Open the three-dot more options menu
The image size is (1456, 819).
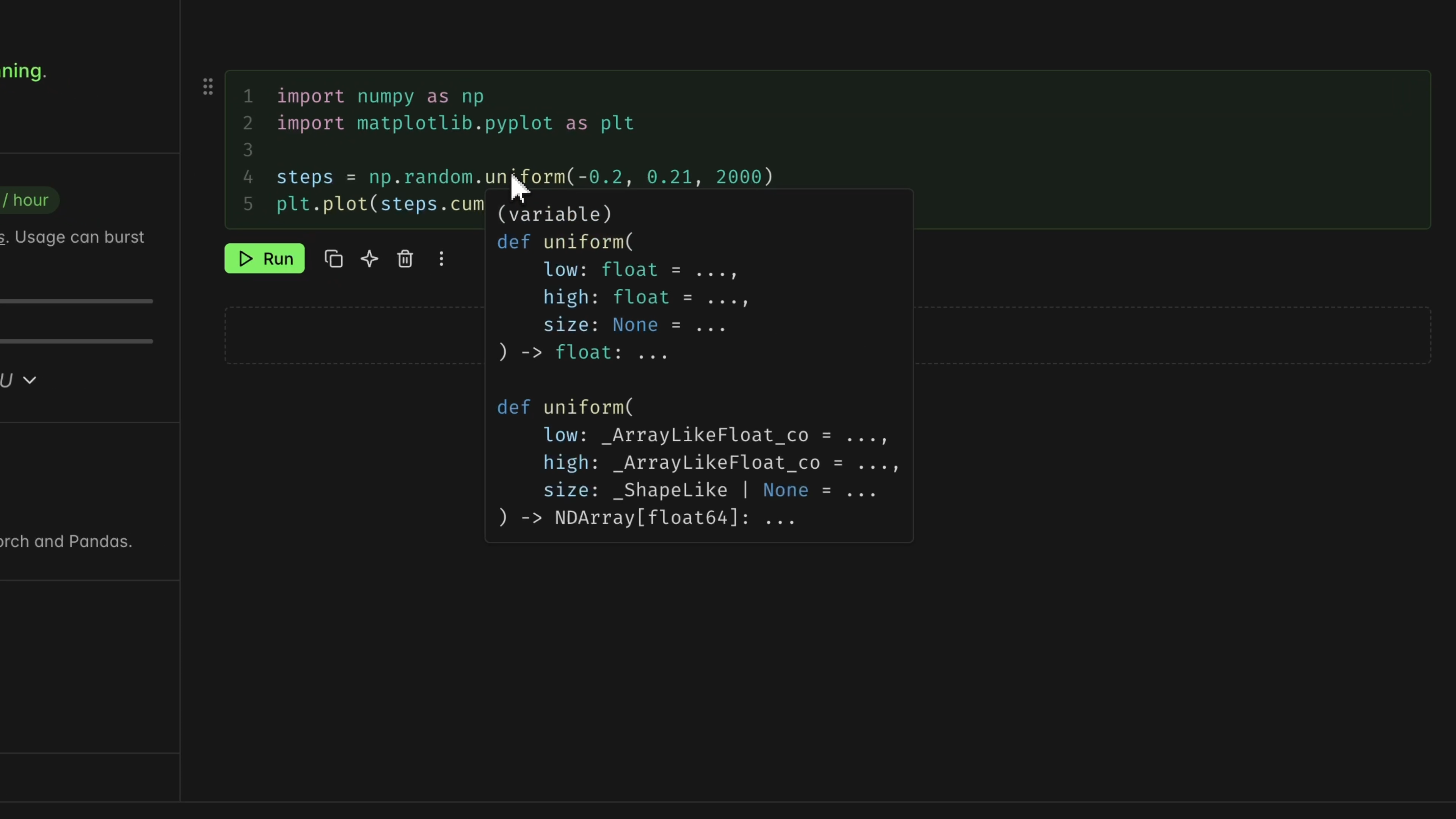click(x=441, y=259)
